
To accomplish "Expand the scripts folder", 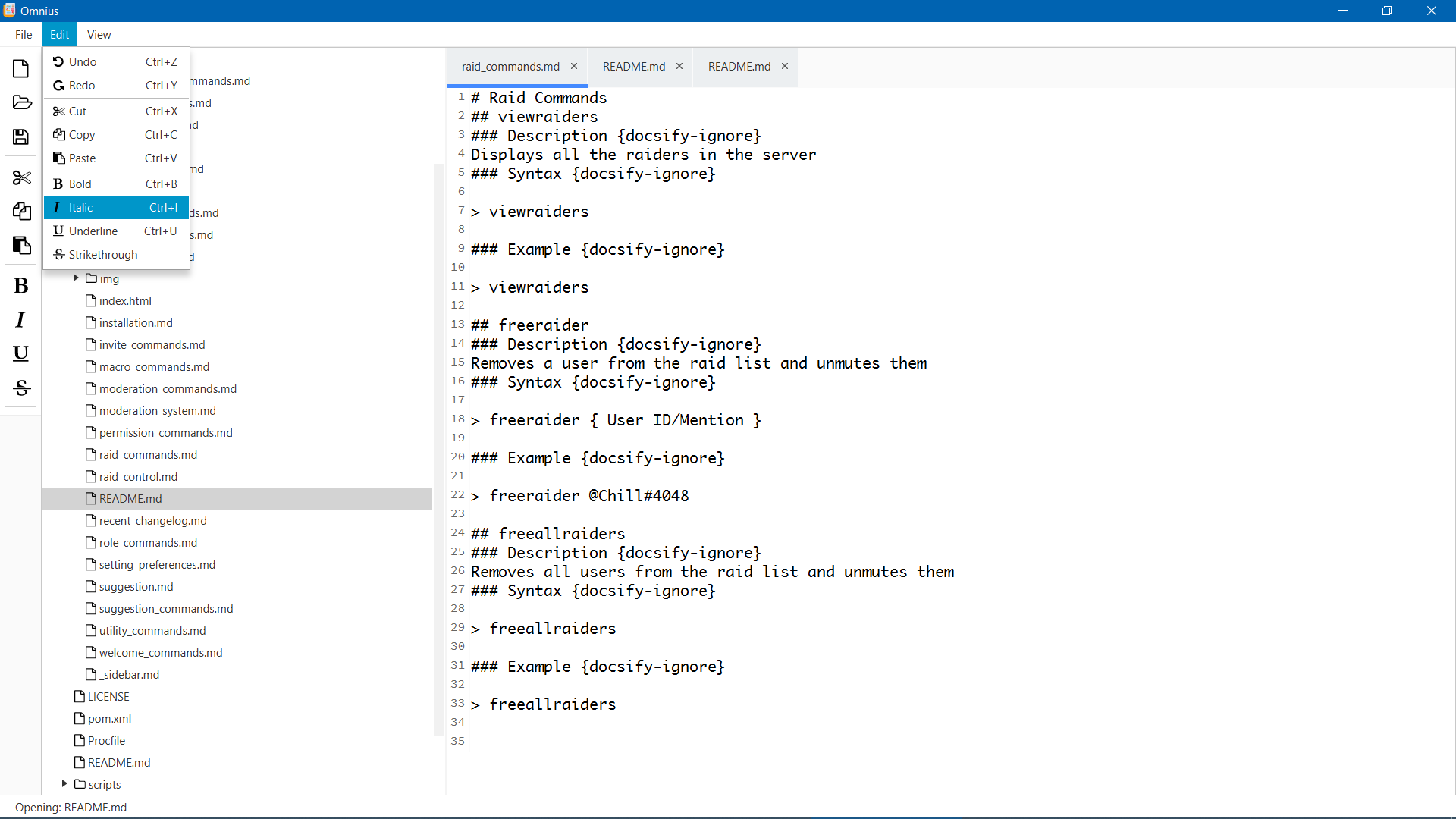I will coord(64,783).
